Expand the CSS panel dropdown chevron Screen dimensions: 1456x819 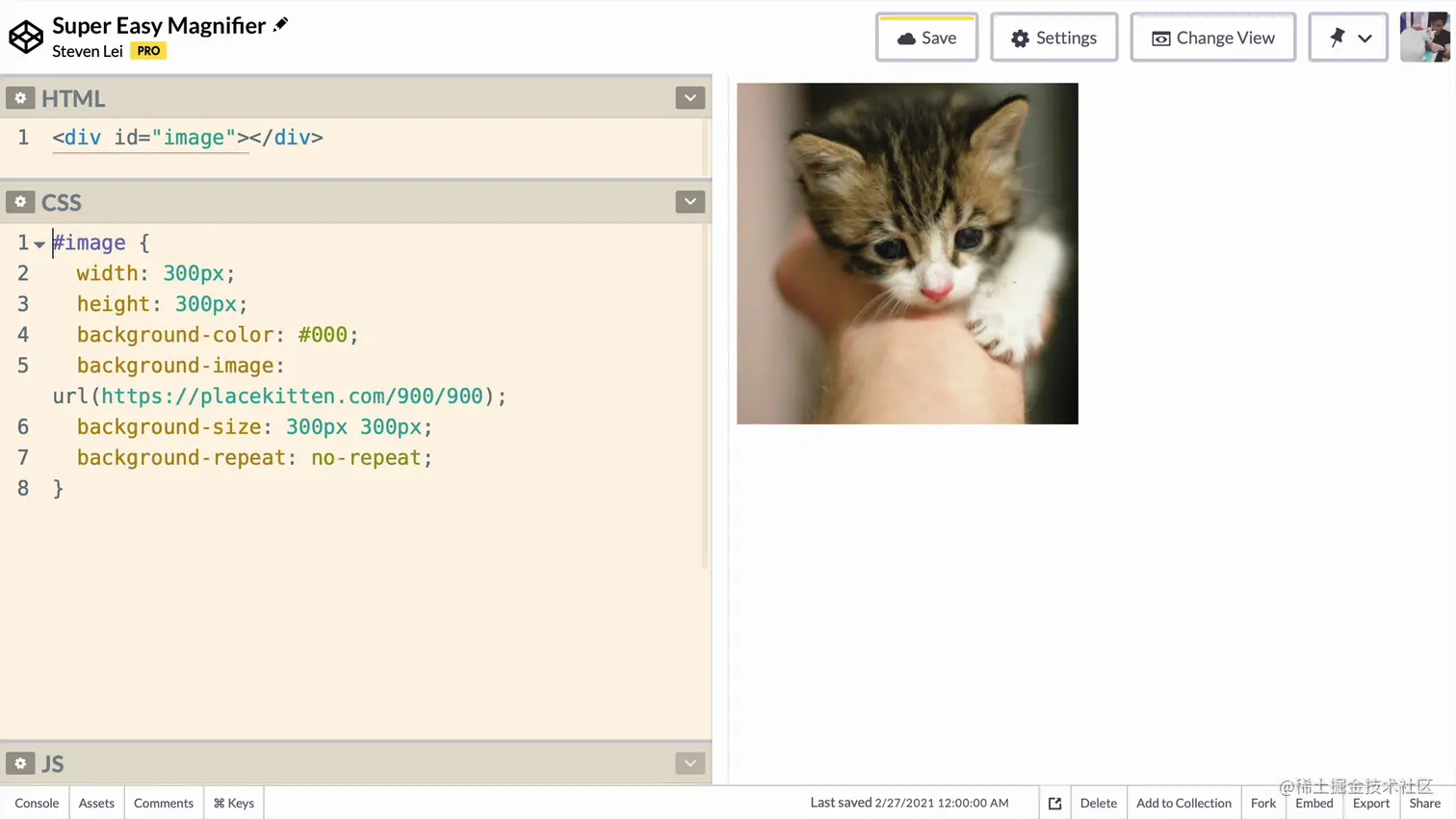click(x=690, y=202)
